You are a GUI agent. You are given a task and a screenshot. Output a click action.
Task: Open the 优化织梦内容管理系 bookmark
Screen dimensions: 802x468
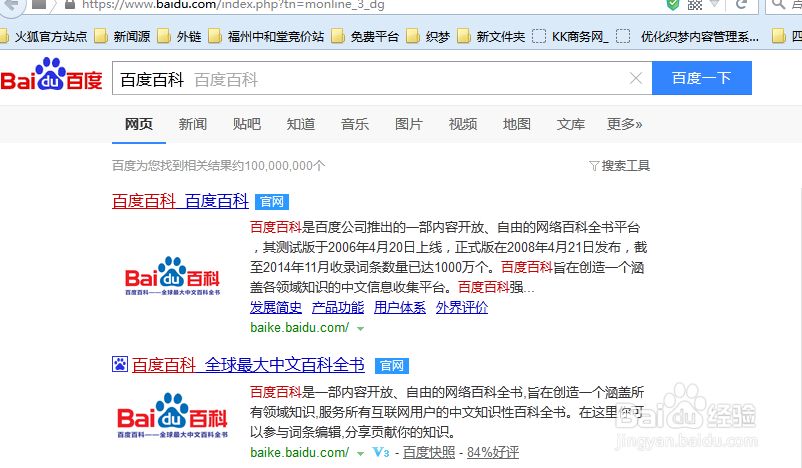coord(687,36)
